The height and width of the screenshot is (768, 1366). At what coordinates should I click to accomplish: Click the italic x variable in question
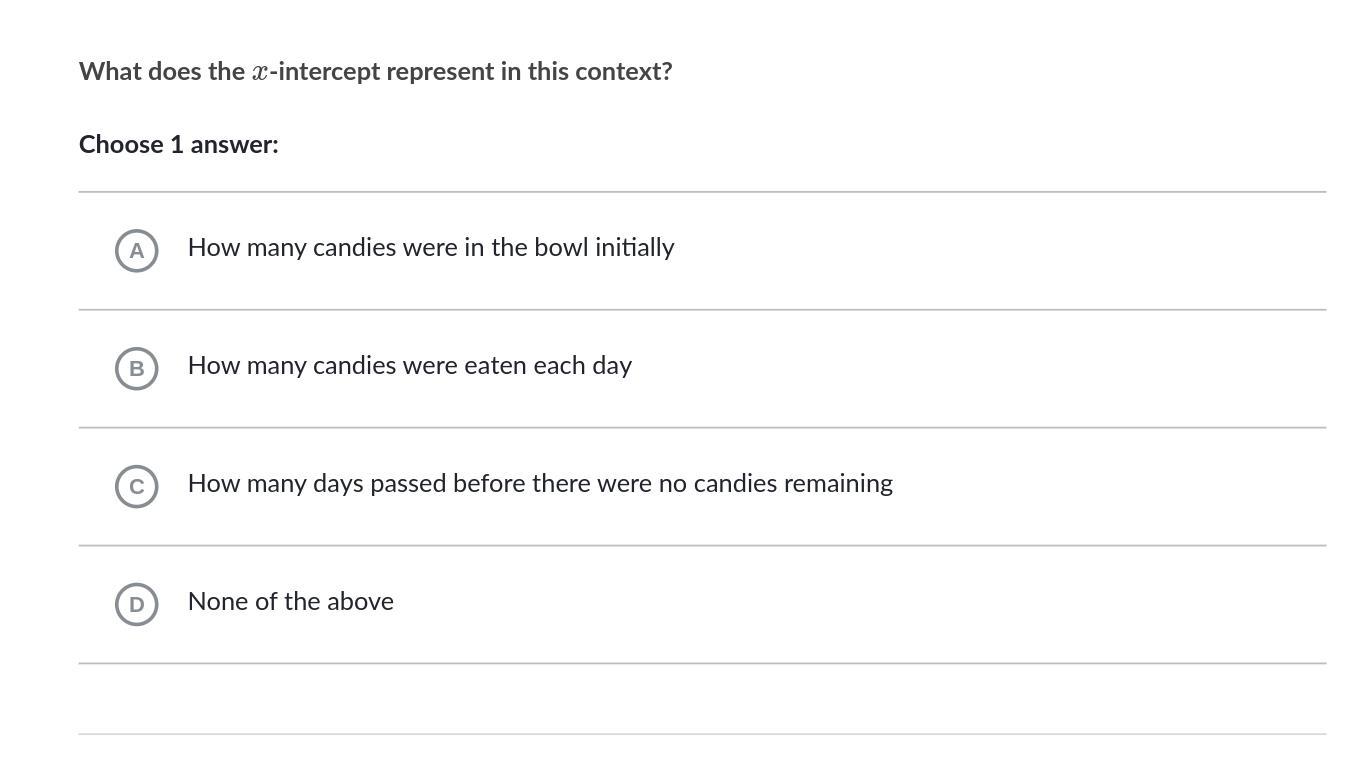click(x=260, y=72)
